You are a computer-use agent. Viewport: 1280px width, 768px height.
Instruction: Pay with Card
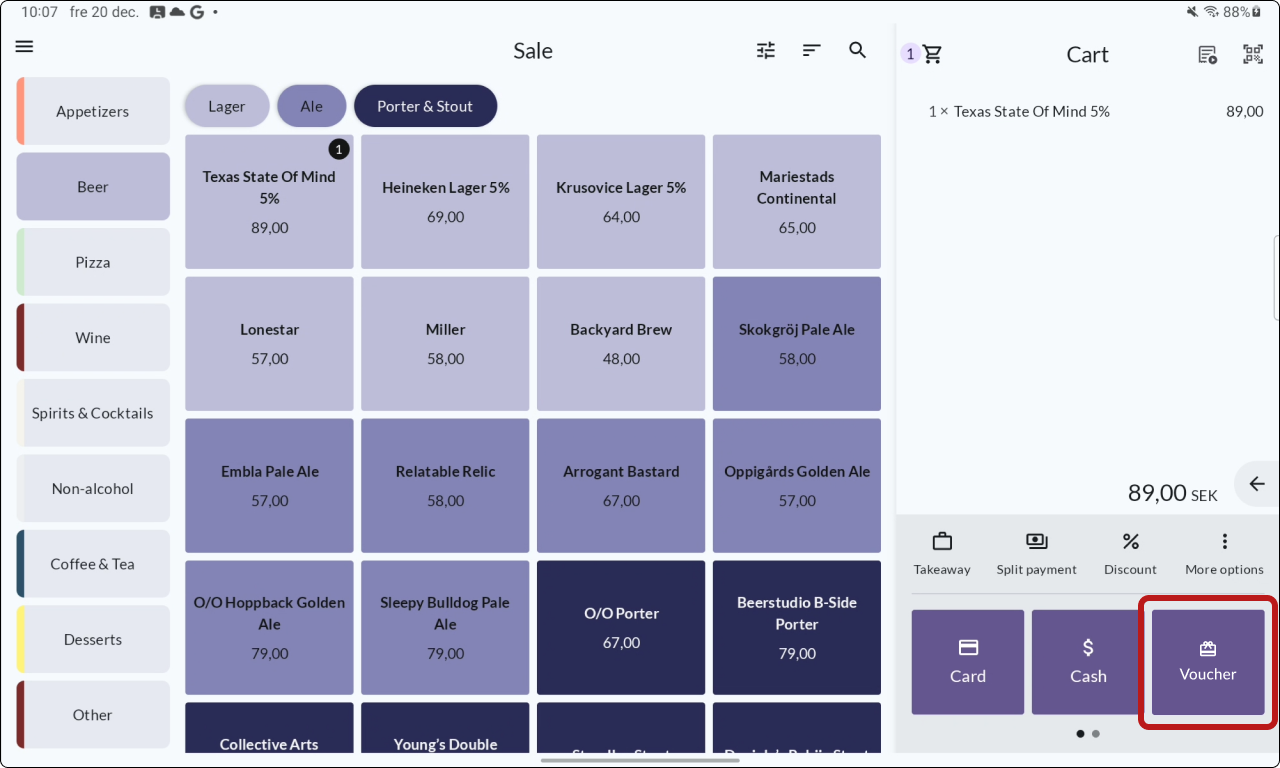968,662
